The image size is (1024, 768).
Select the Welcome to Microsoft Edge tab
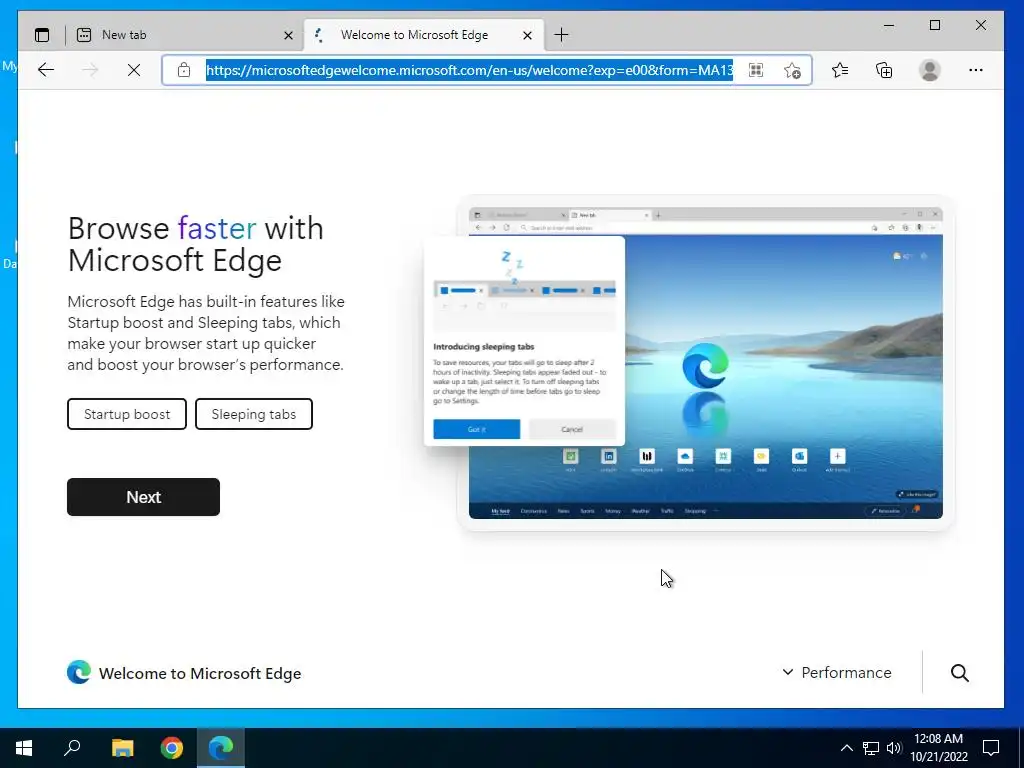[x=424, y=35]
